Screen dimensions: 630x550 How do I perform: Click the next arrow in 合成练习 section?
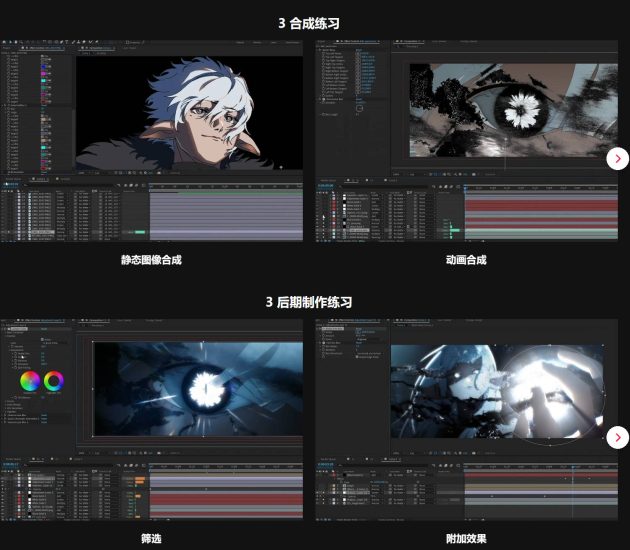[618, 158]
